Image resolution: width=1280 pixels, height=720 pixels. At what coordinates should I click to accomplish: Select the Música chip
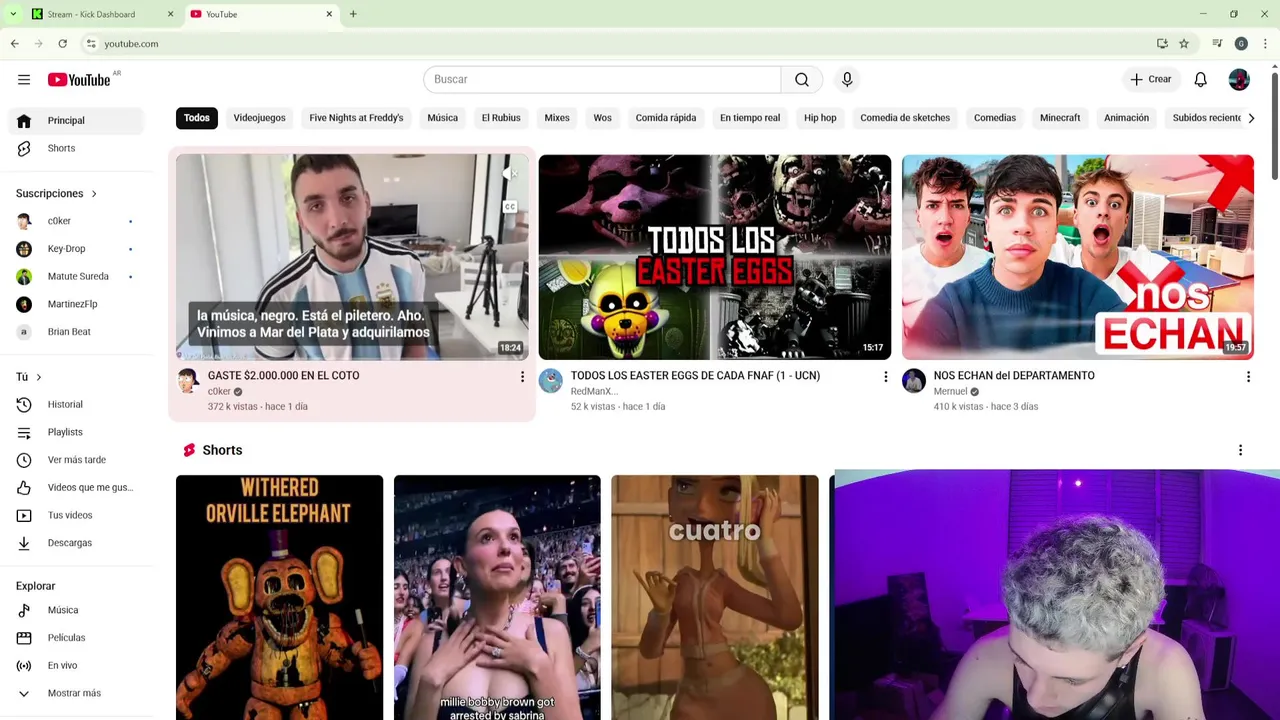(443, 118)
